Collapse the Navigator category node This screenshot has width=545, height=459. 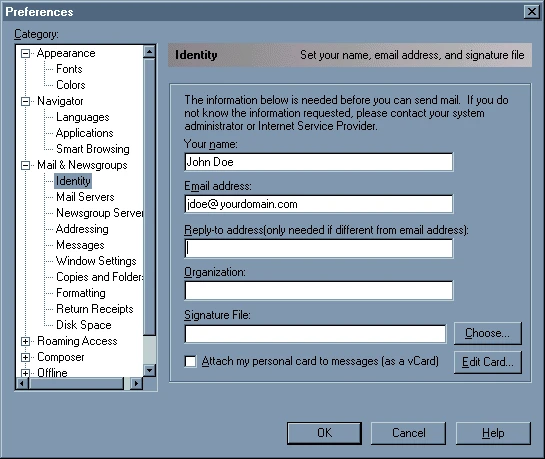25,101
